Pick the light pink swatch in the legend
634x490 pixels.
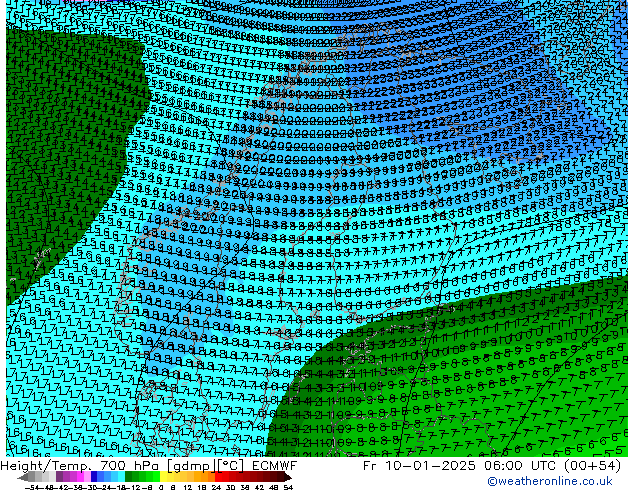(87, 477)
